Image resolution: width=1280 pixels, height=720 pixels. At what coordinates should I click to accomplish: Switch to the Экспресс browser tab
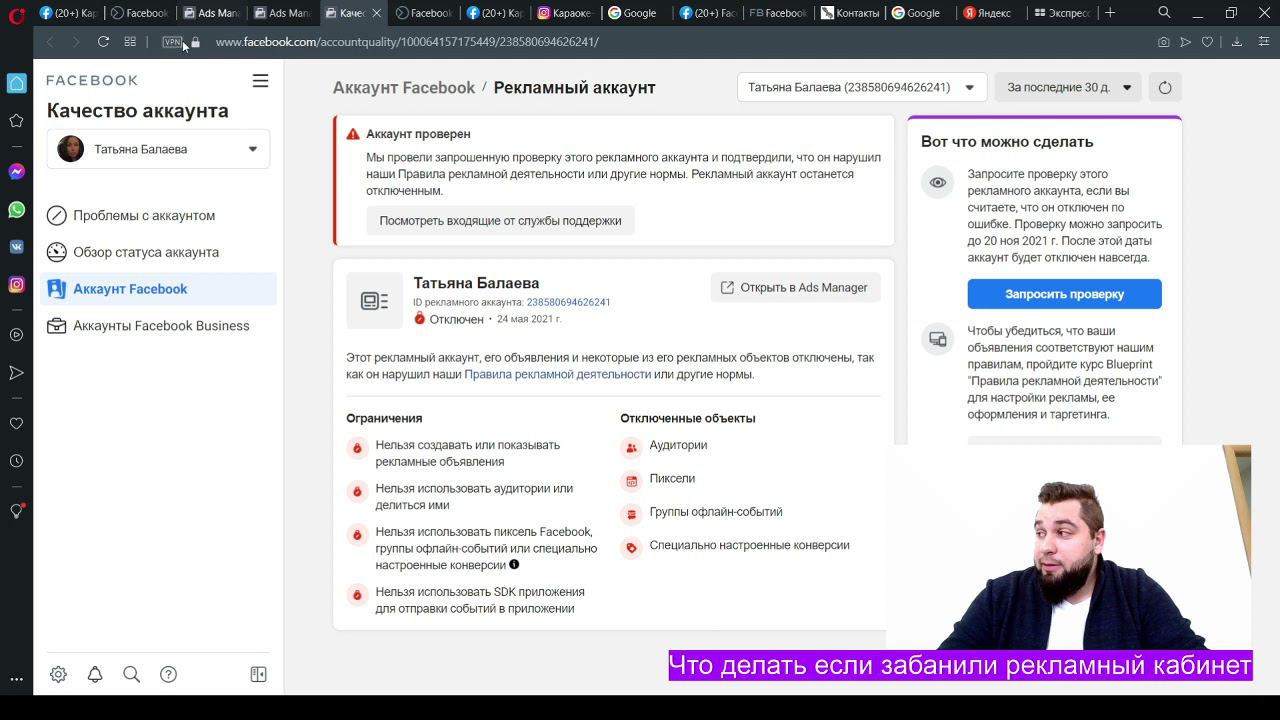pos(1061,13)
